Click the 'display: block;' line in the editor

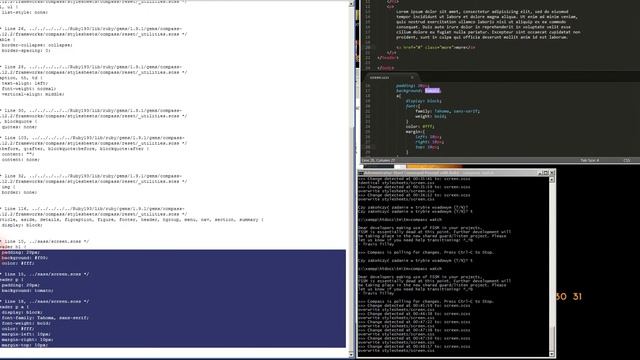(x=424, y=101)
